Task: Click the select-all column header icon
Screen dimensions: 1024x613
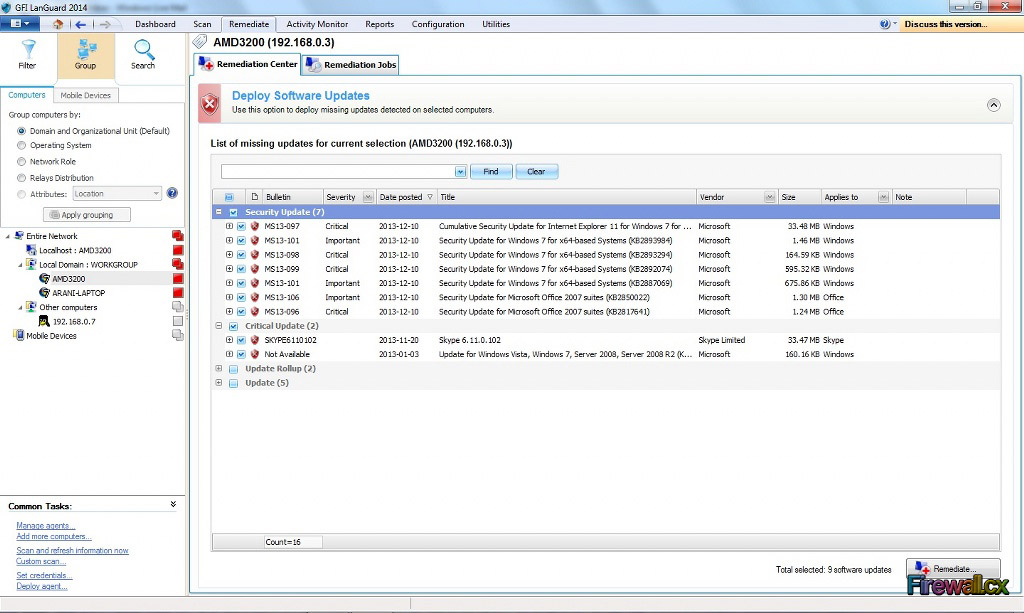Action: [x=229, y=197]
